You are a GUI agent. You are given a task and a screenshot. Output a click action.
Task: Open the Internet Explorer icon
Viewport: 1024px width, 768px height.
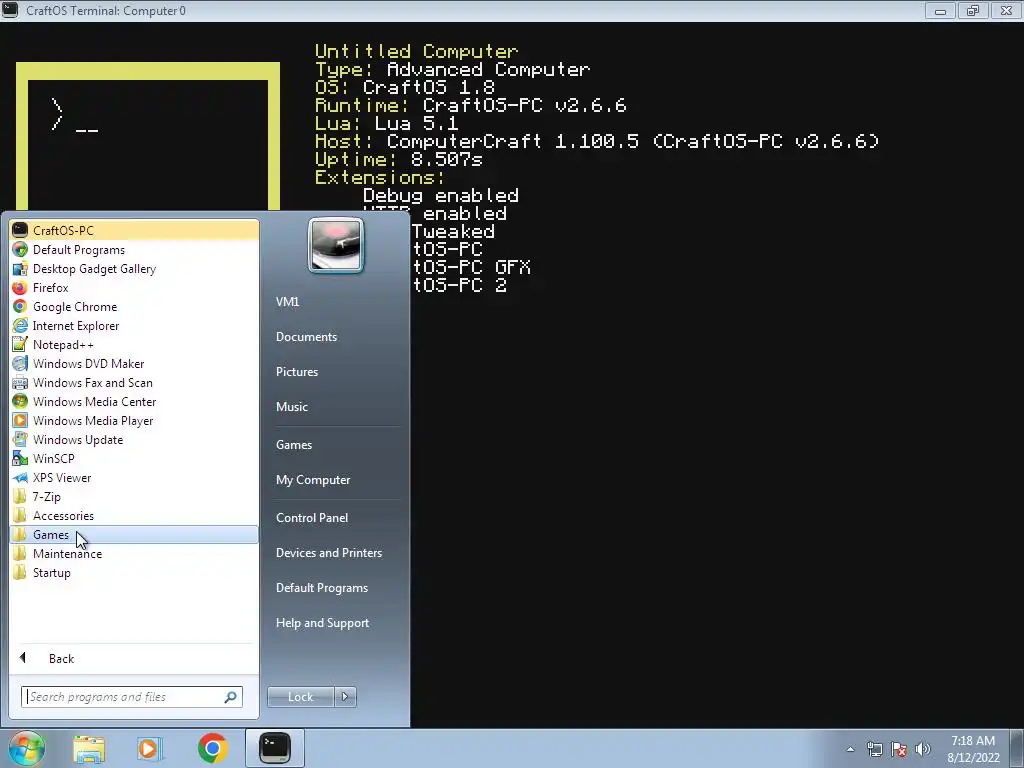click(x=20, y=325)
